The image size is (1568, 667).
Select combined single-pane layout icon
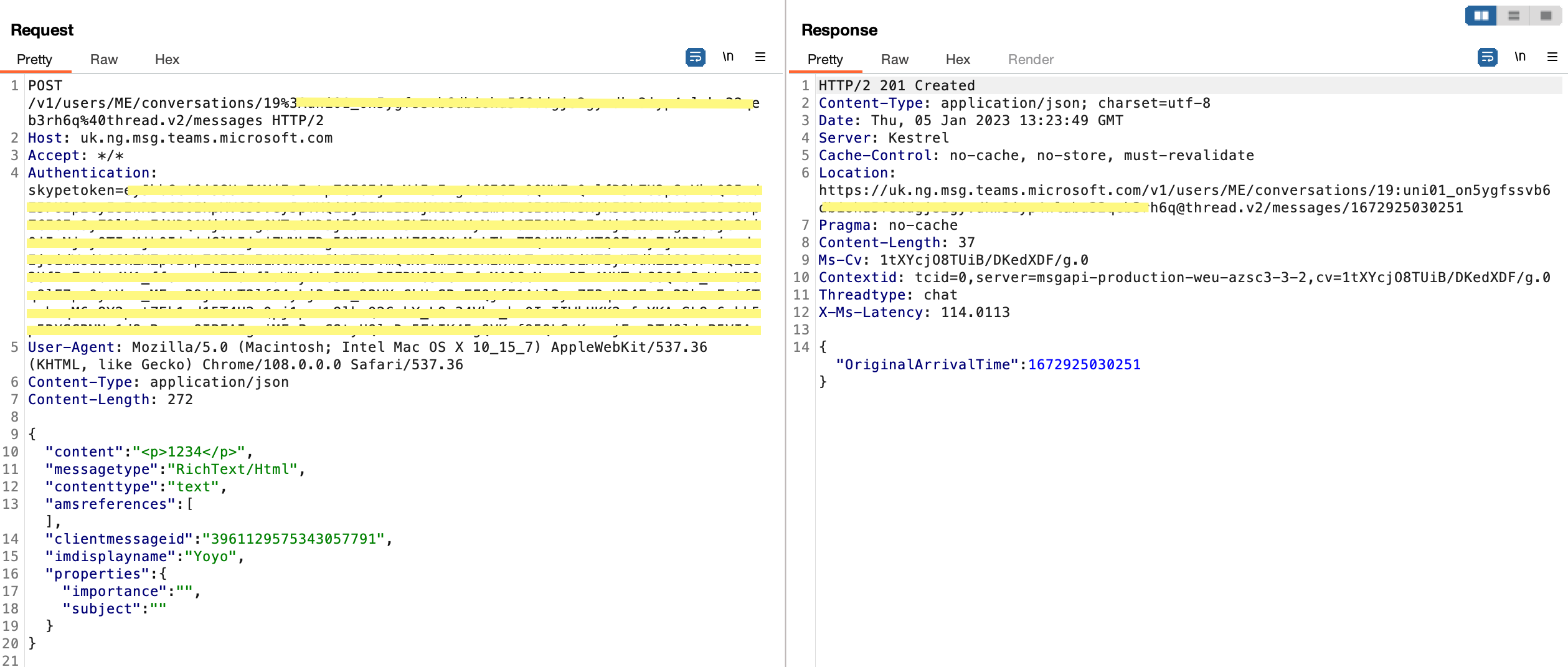1546,16
